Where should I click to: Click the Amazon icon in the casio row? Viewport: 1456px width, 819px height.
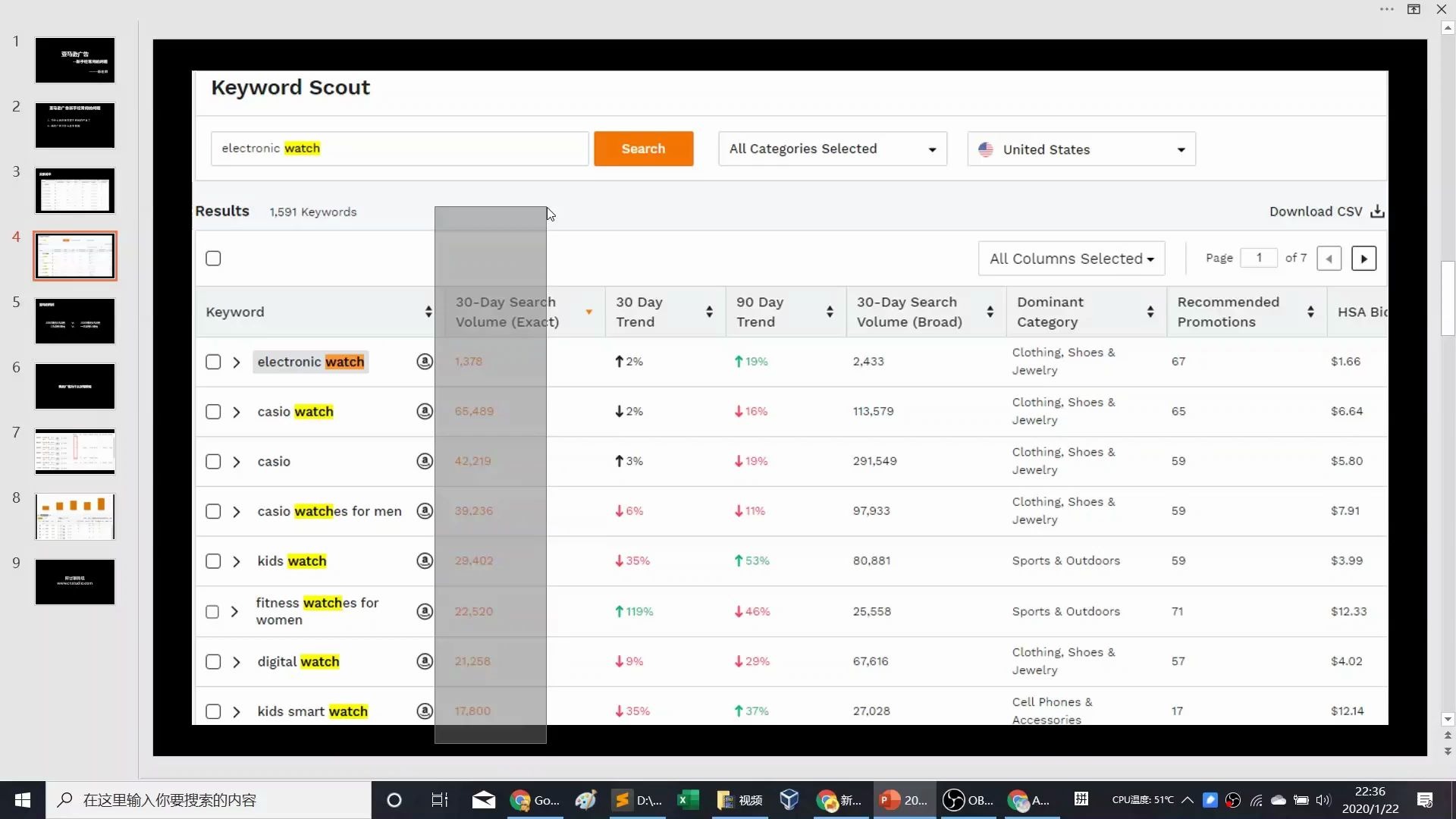pyautogui.click(x=425, y=461)
